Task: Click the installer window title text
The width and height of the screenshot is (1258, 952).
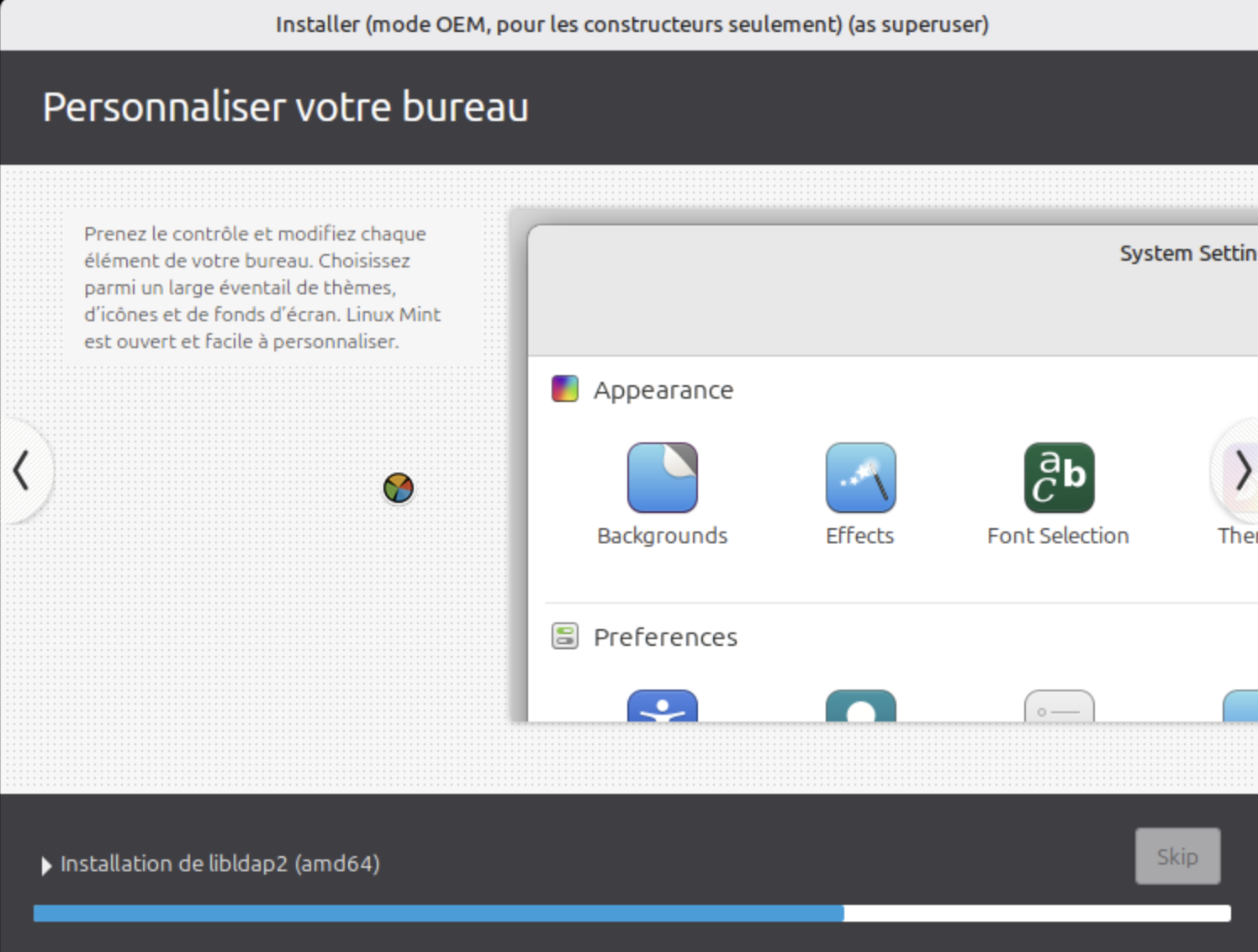Action: [632, 24]
